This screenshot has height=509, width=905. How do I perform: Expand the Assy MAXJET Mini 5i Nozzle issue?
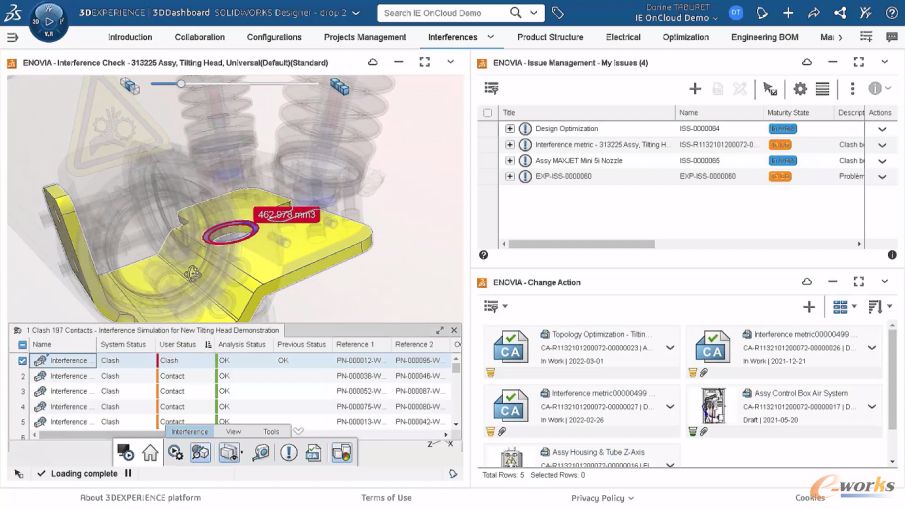(x=510, y=160)
